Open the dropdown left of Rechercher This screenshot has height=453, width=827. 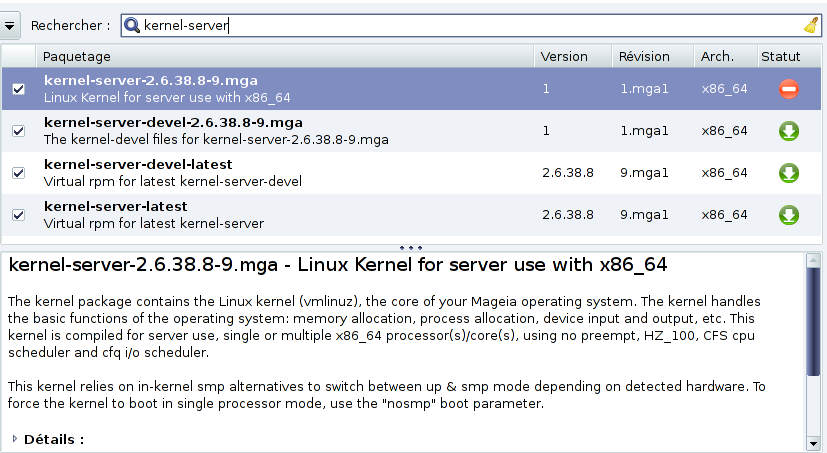tap(9, 25)
